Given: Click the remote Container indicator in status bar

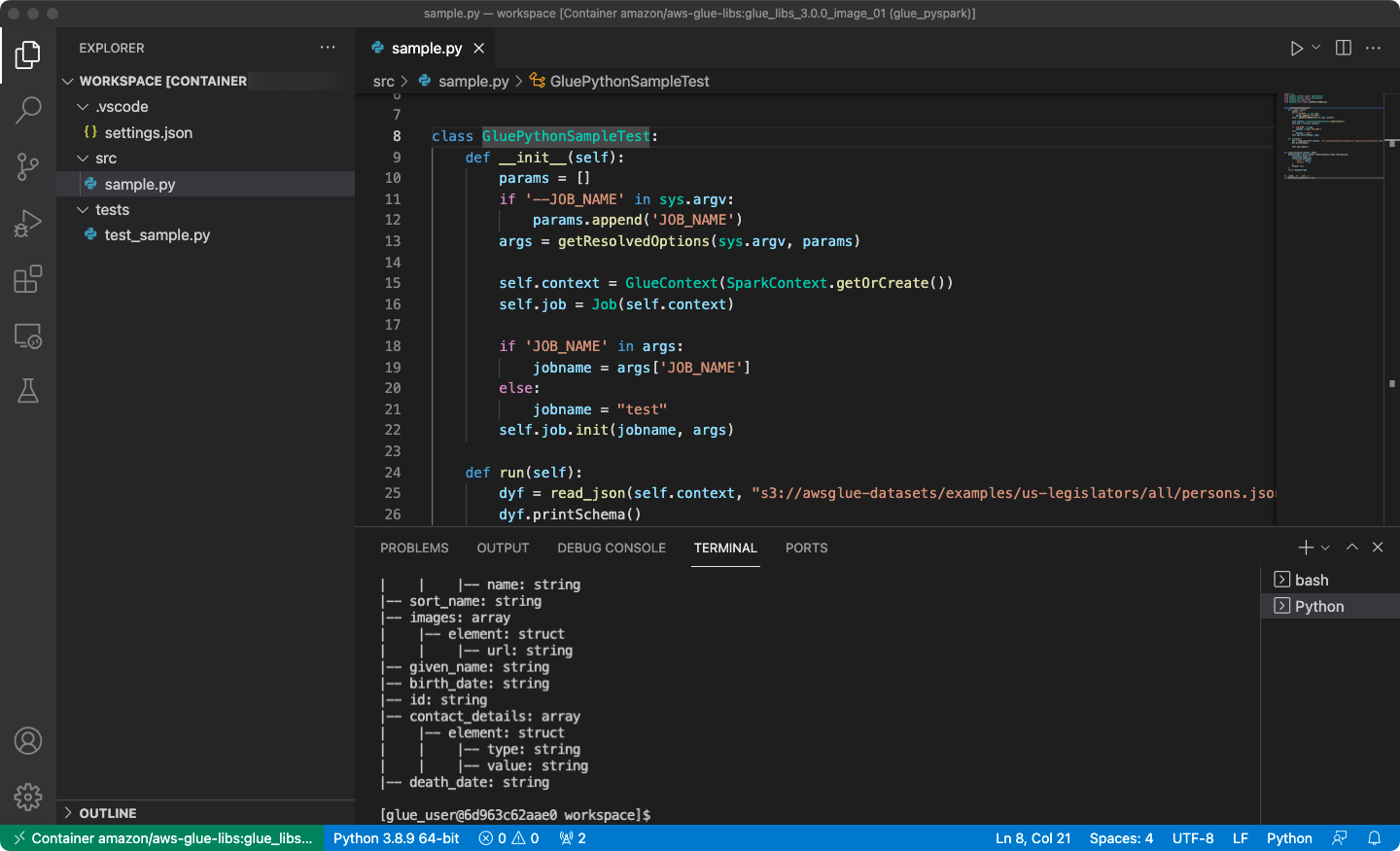Looking at the screenshot, I should coord(162,838).
